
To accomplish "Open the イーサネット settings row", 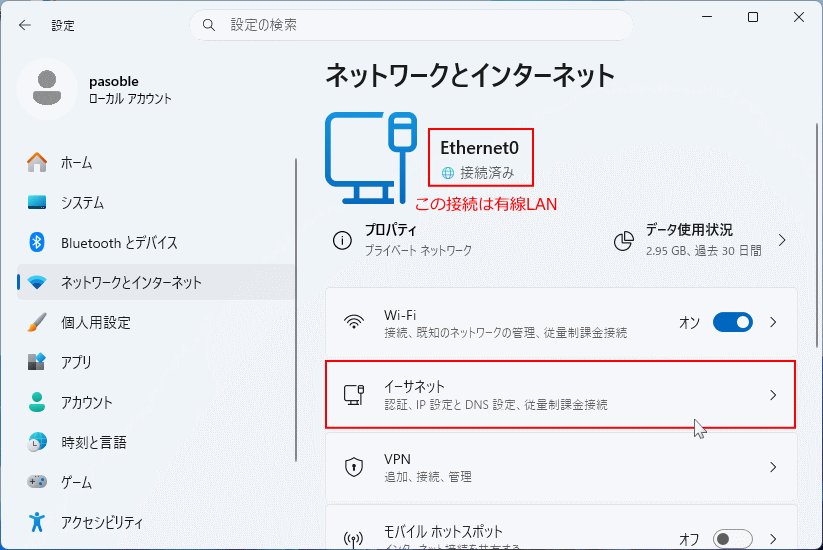I will (561, 395).
